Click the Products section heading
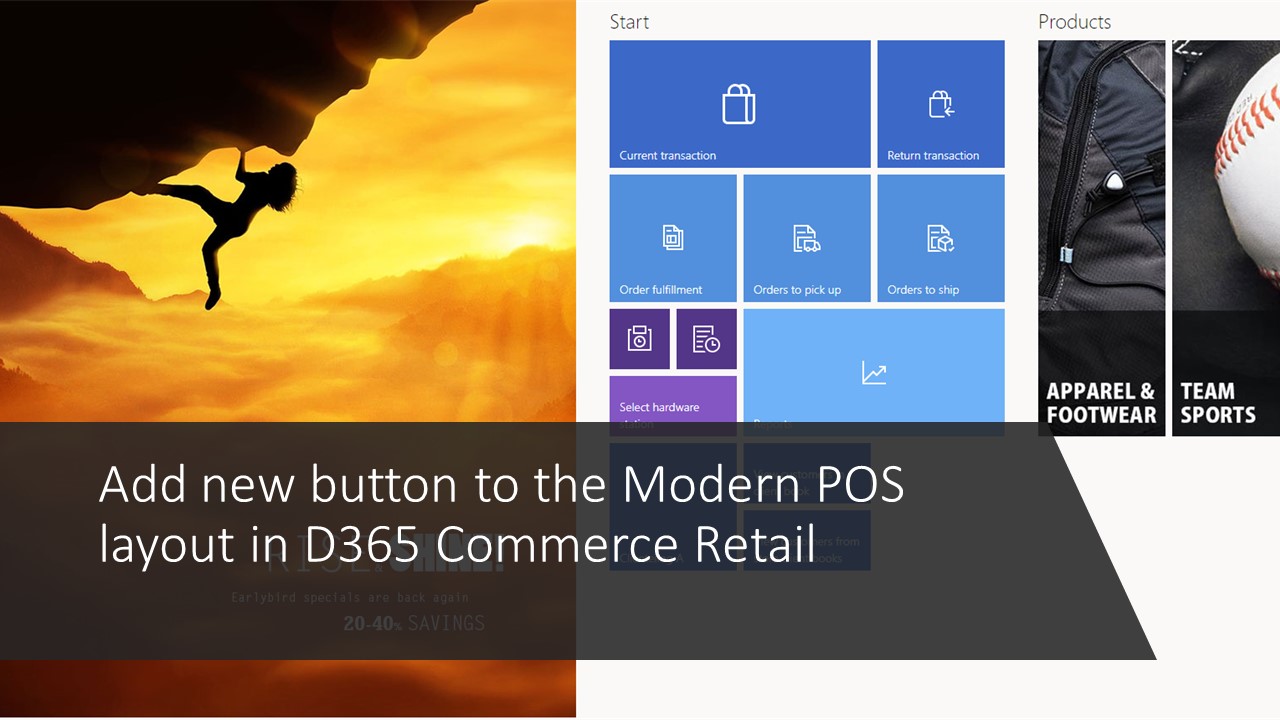 [x=1073, y=21]
